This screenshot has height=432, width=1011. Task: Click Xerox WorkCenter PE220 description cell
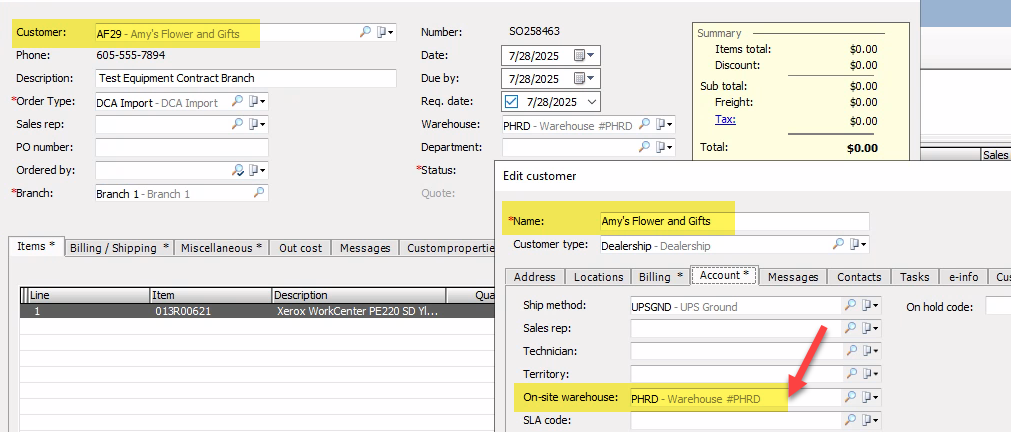point(357,311)
